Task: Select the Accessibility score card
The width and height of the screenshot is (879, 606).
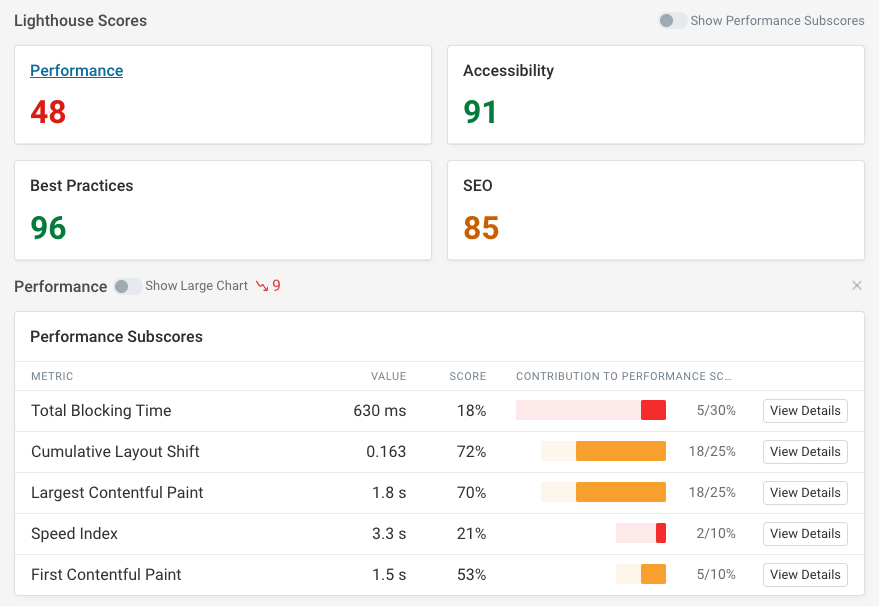Action: coord(656,94)
